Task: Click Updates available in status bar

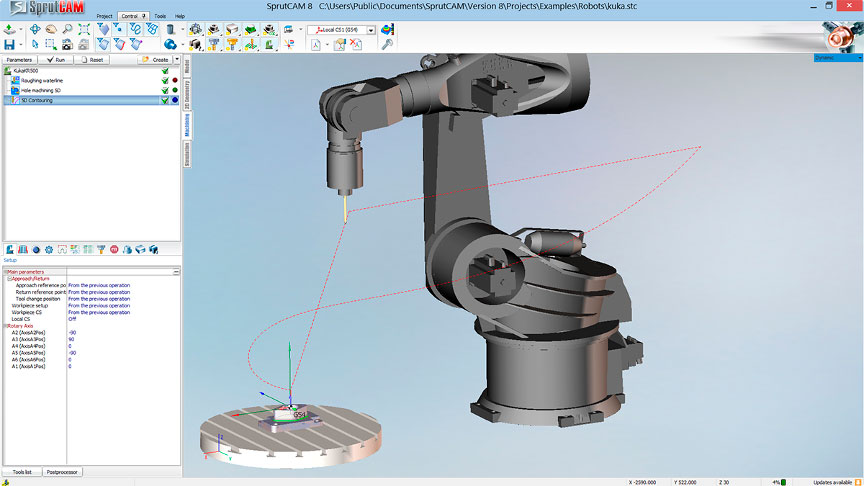Action: (x=833, y=482)
